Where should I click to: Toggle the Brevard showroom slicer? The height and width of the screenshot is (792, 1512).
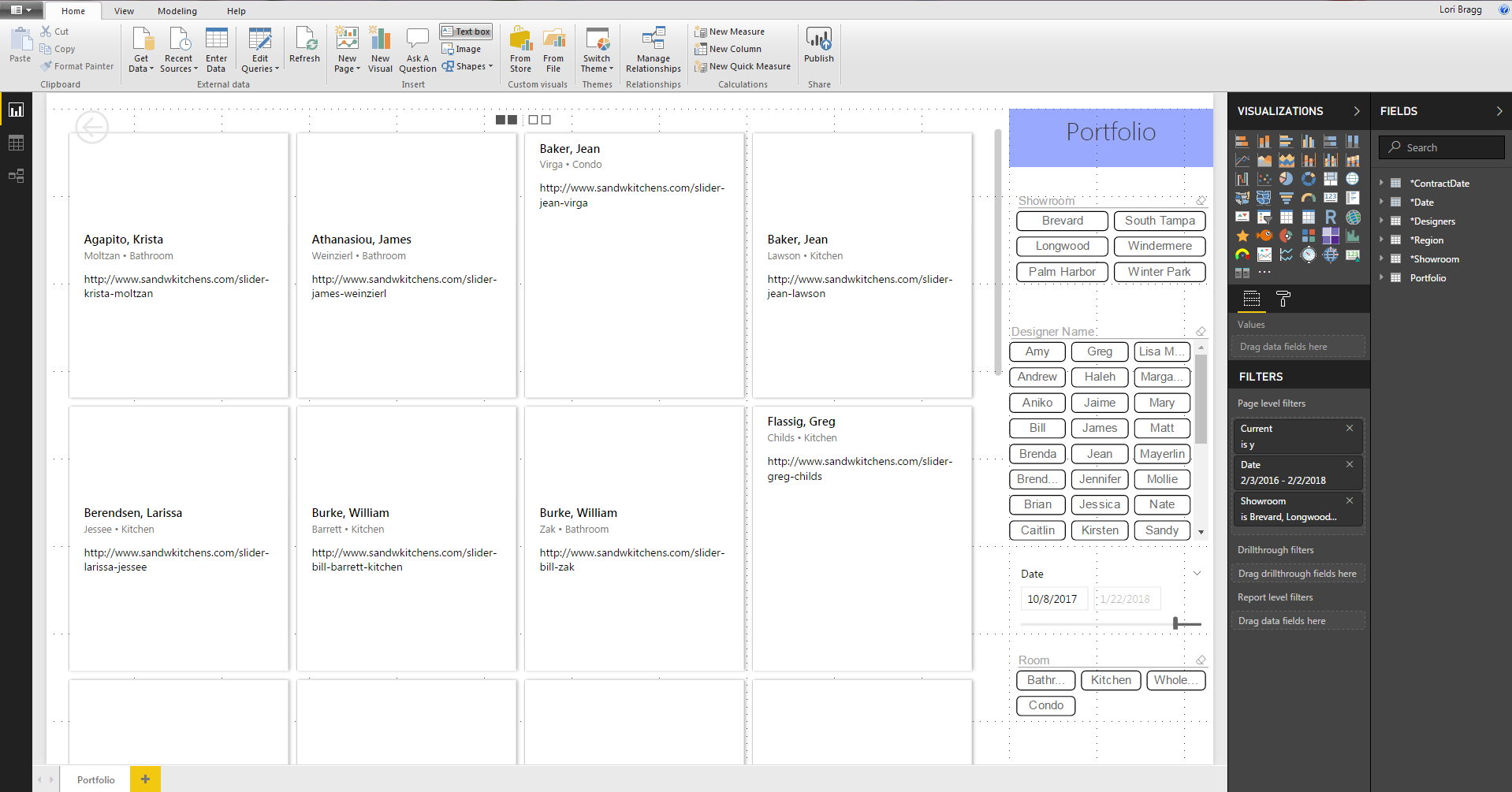[x=1062, y=221]
